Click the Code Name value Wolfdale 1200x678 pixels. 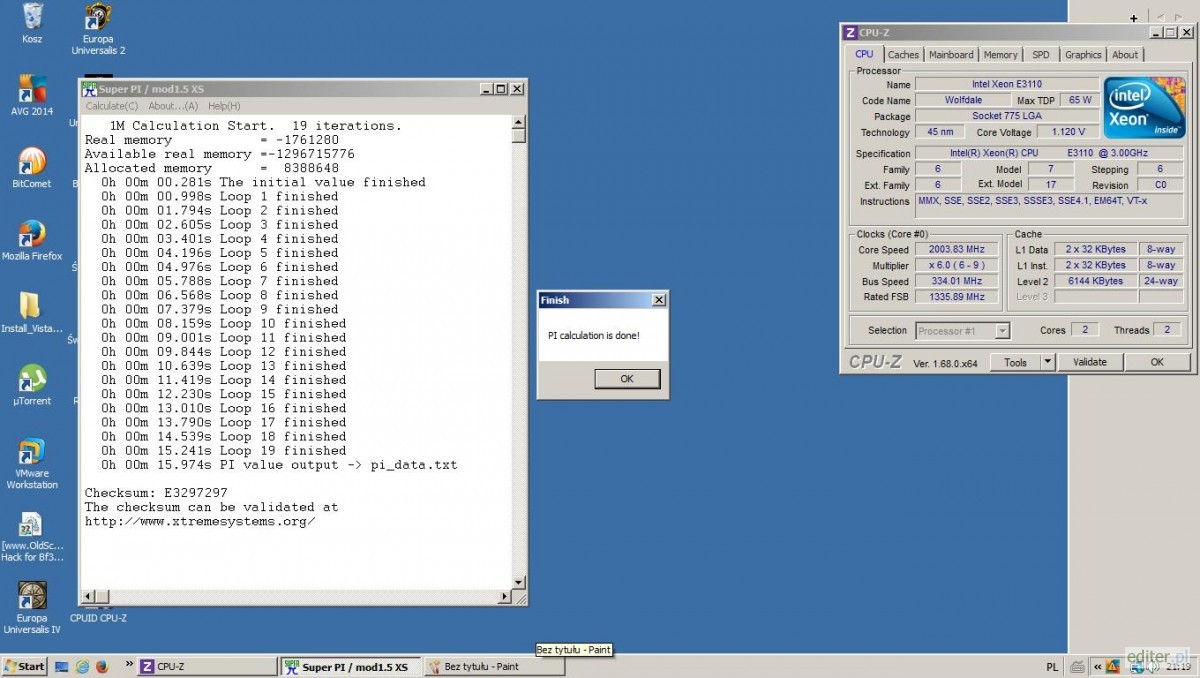(962, 100)
